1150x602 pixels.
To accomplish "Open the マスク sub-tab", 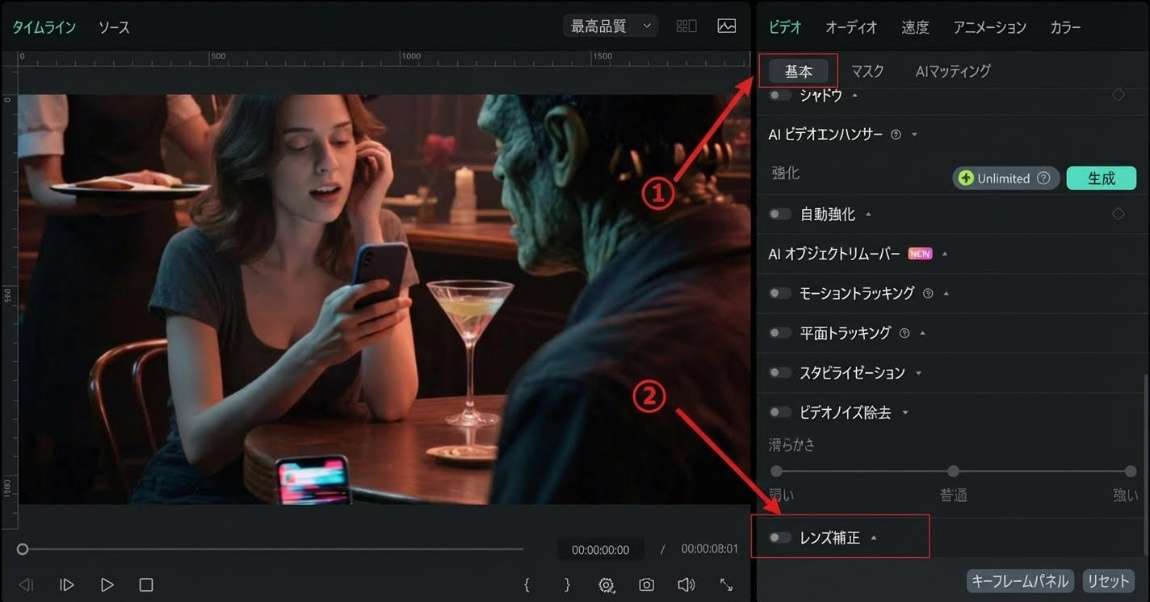I will coord(867,70).
